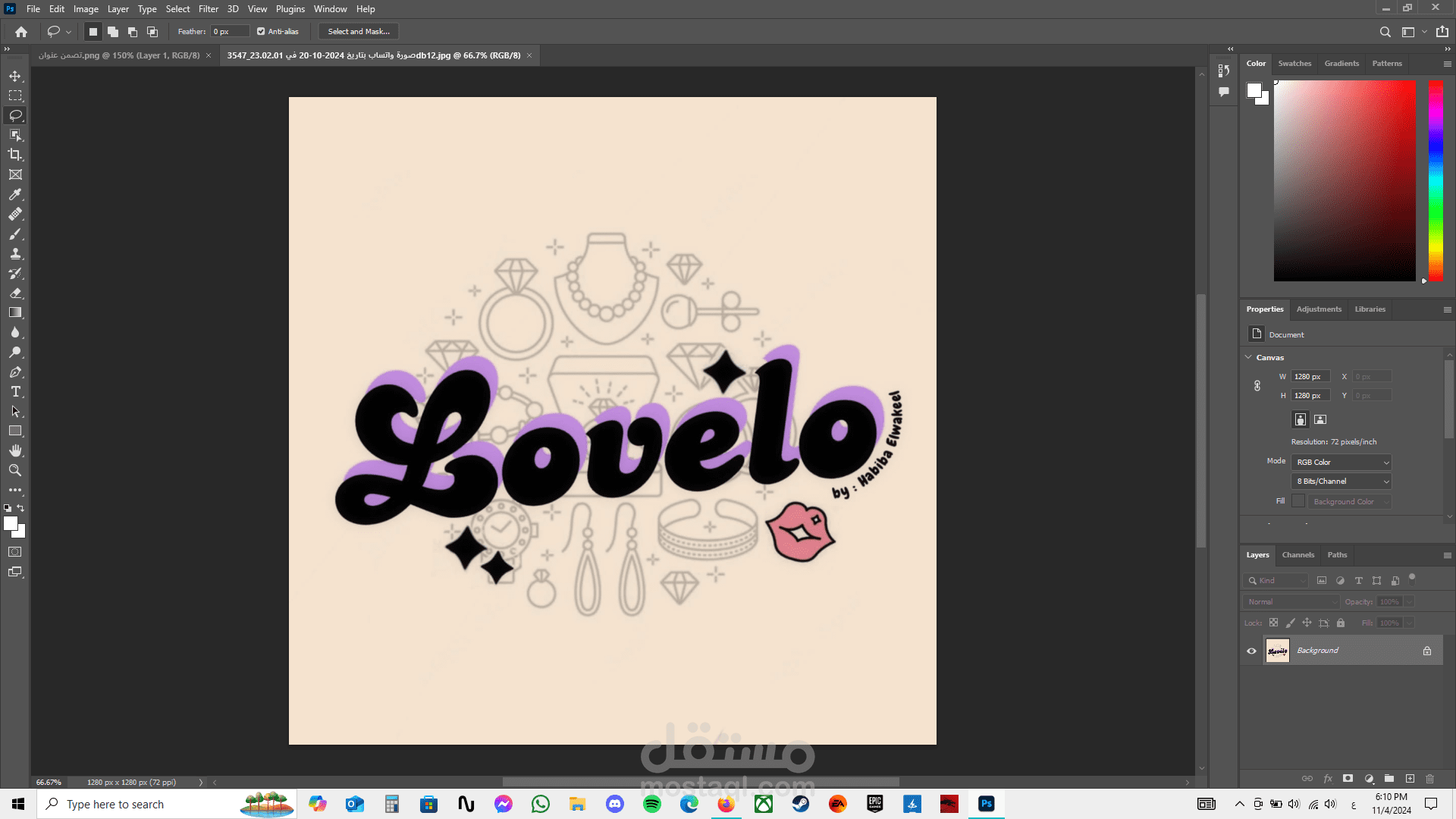Open the Normal blend mode dropdown
Screen dimensions: 1456x819
point(1291,601)
